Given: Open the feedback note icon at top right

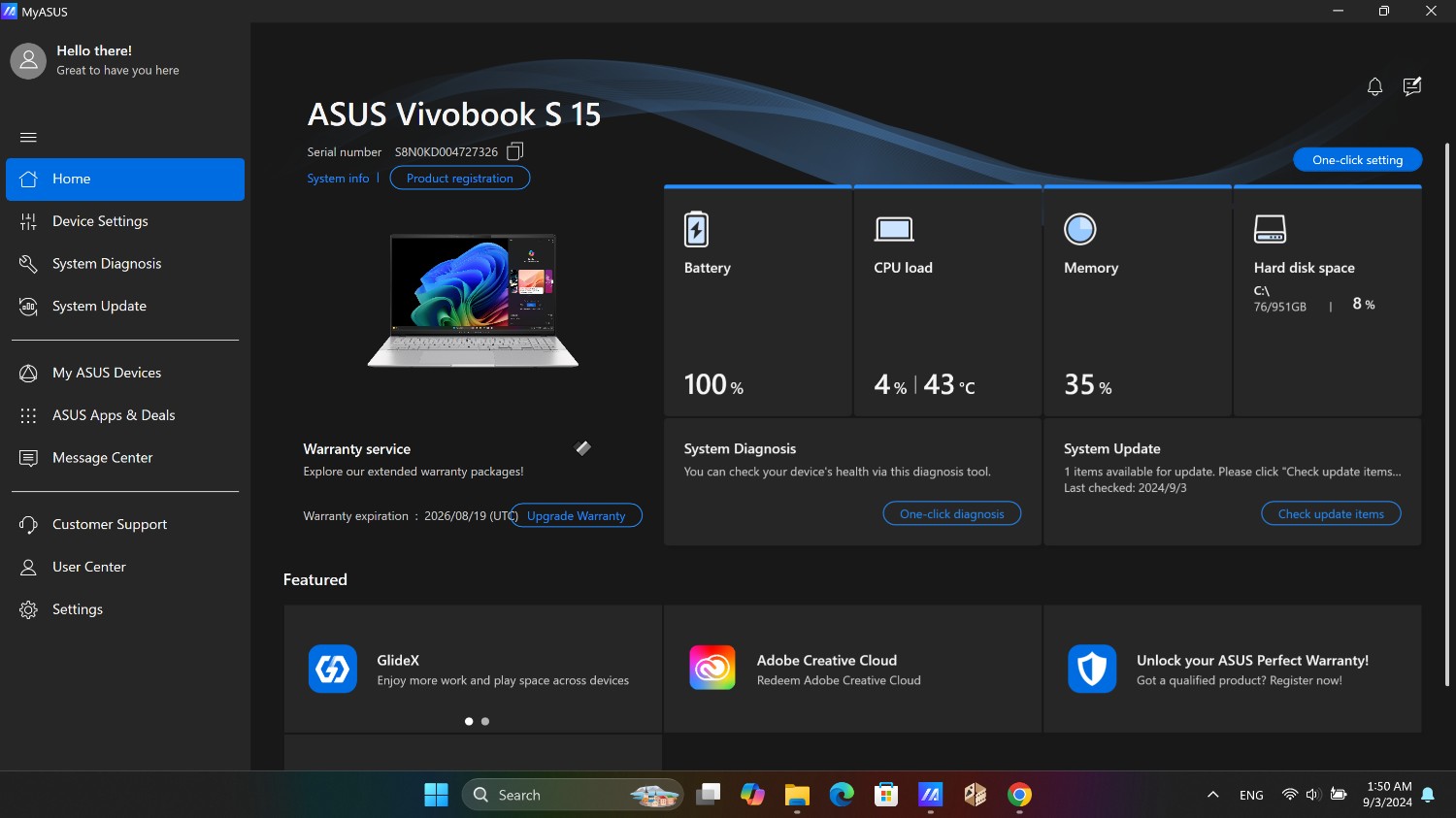Looking at the screenshot, I should click(1412, 86).
